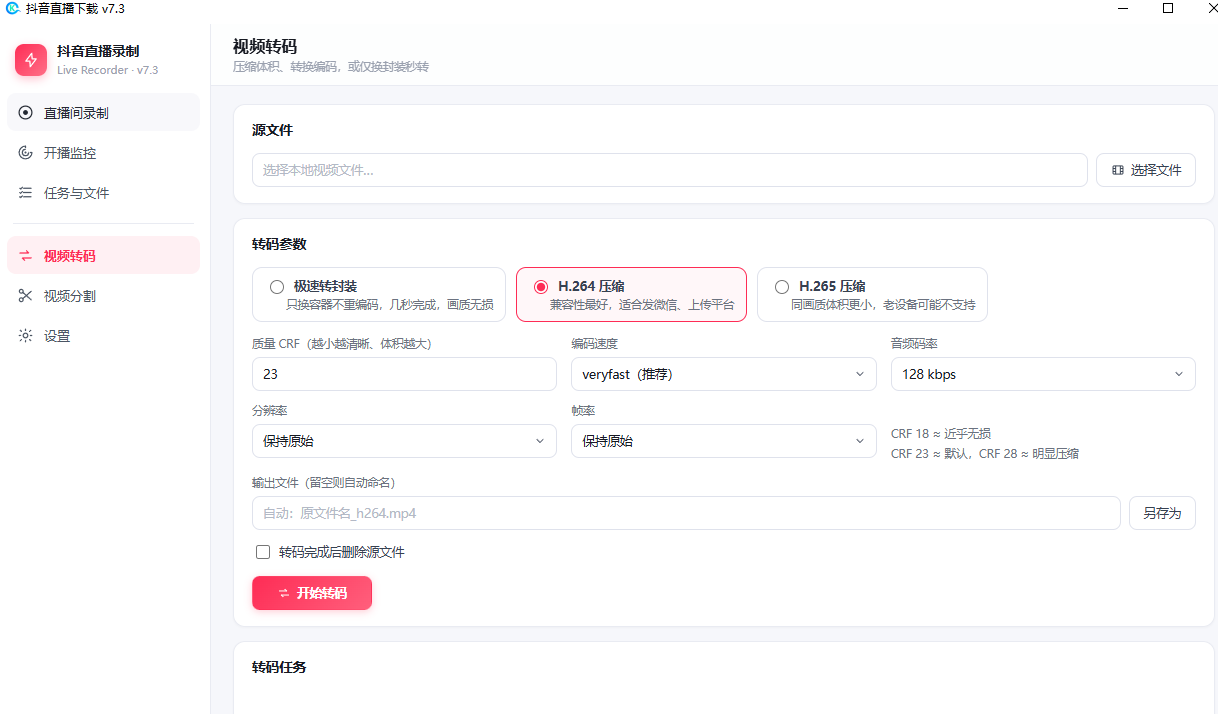1218x714 pixels.
Task: Click the 直播间录制 record icon in sidebar
Action: pyautogui.click(x=26, y=113)
